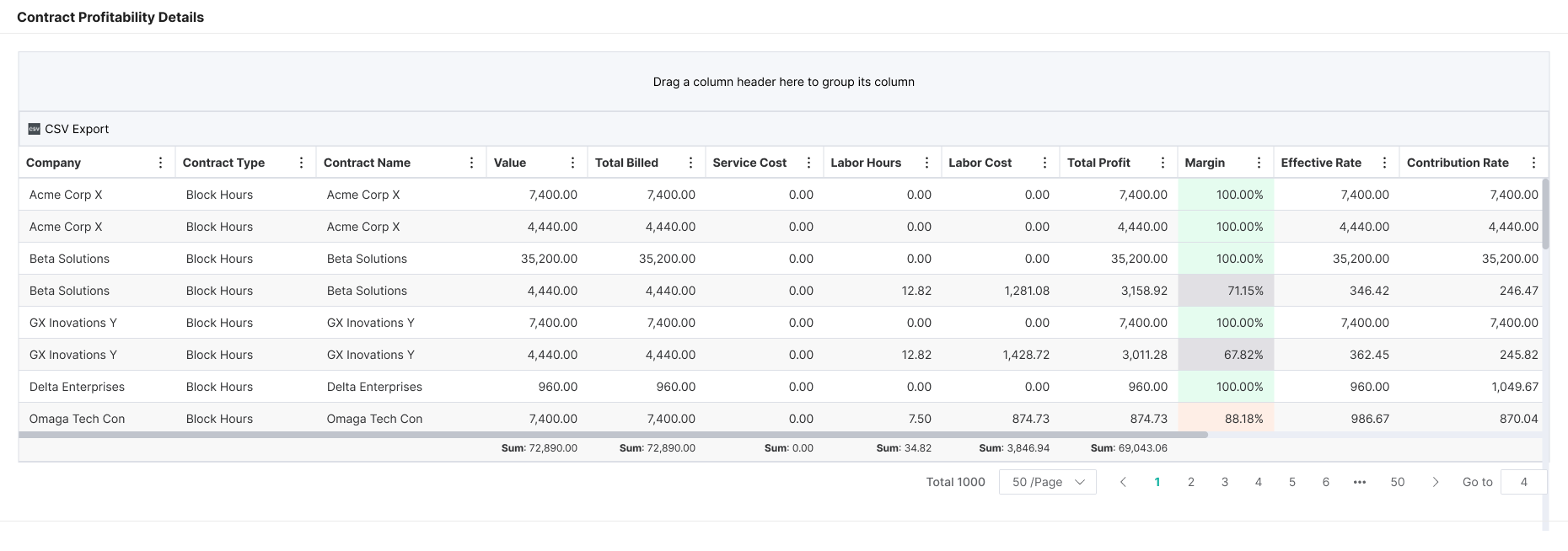Screen dimensions: 1568x551
Task: Select page 1 in pagination
Action: click(1157, 482)
